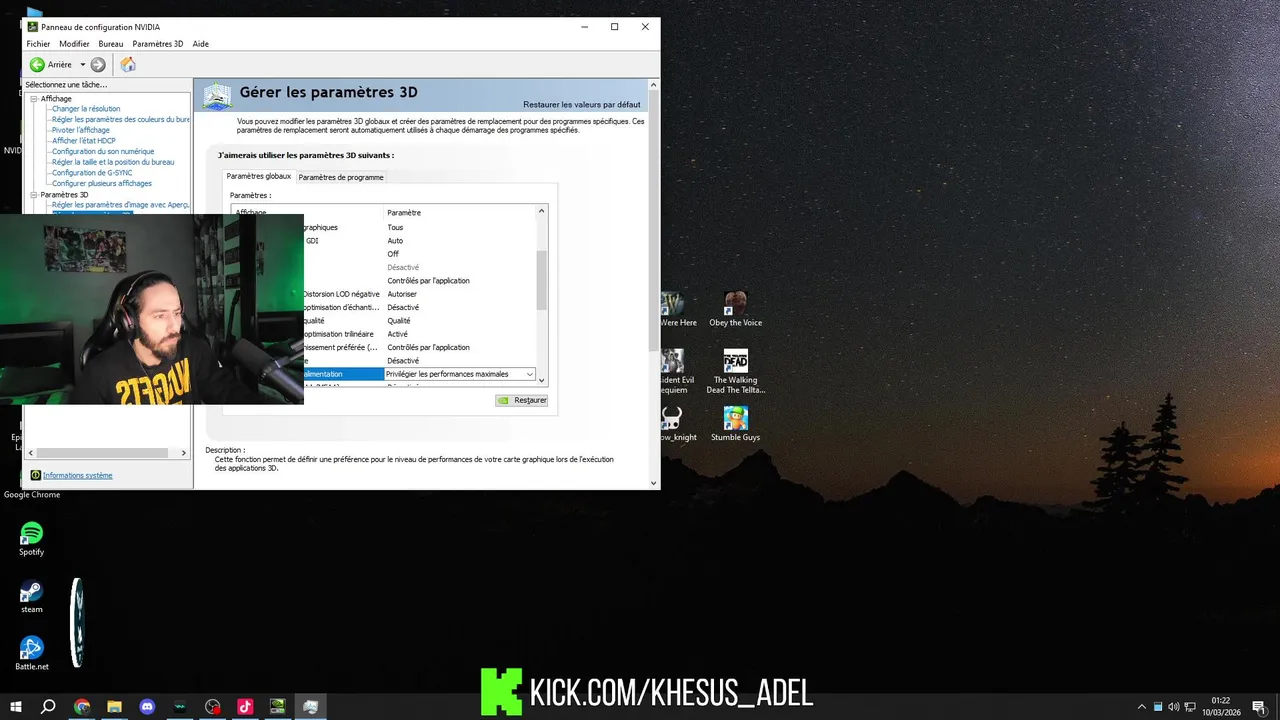1280x720 pixels.
Task: Open Configuration du son numérique
Action: (103, 151)
